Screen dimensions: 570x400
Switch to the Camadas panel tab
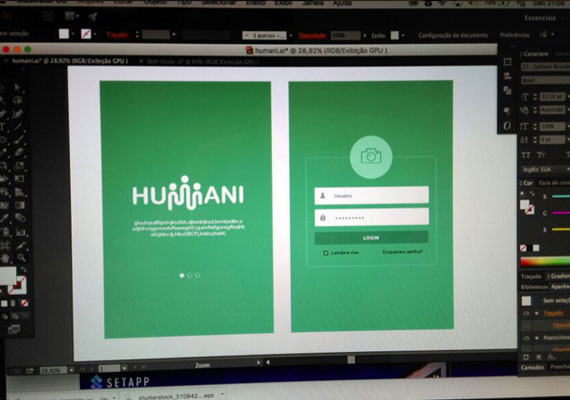pos(532,368)
